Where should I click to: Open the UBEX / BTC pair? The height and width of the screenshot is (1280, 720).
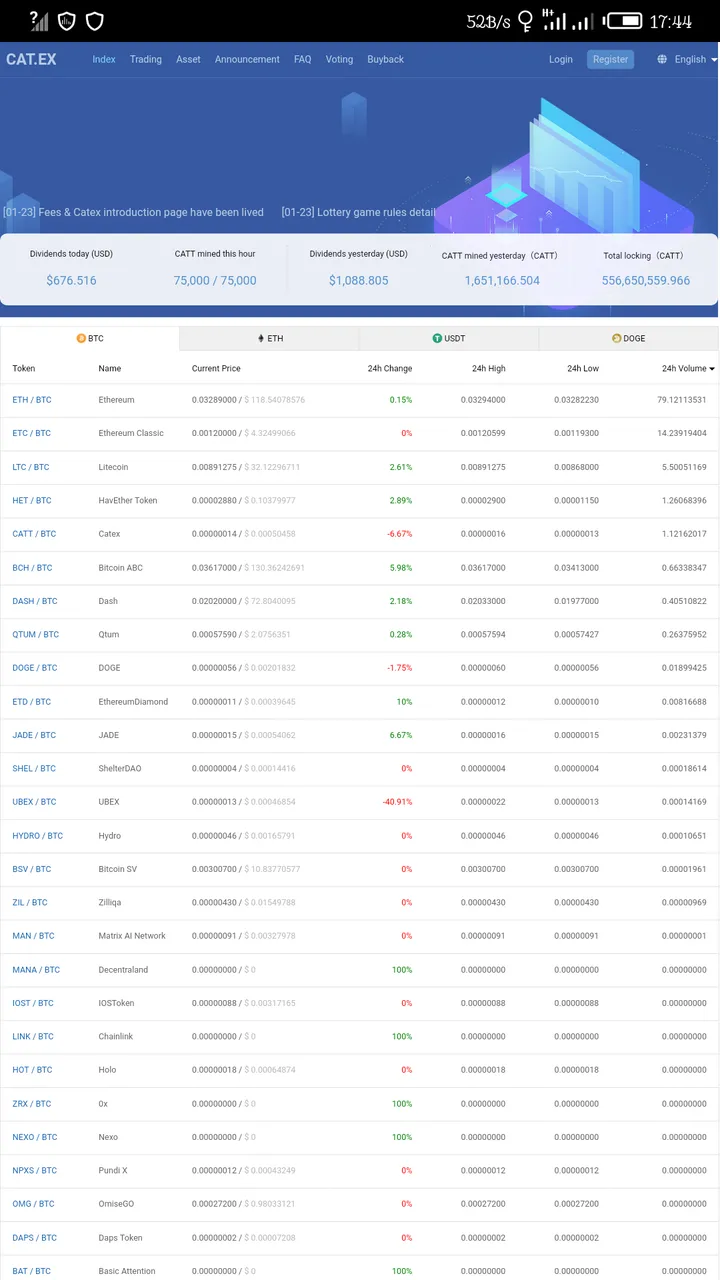(34, 802)
